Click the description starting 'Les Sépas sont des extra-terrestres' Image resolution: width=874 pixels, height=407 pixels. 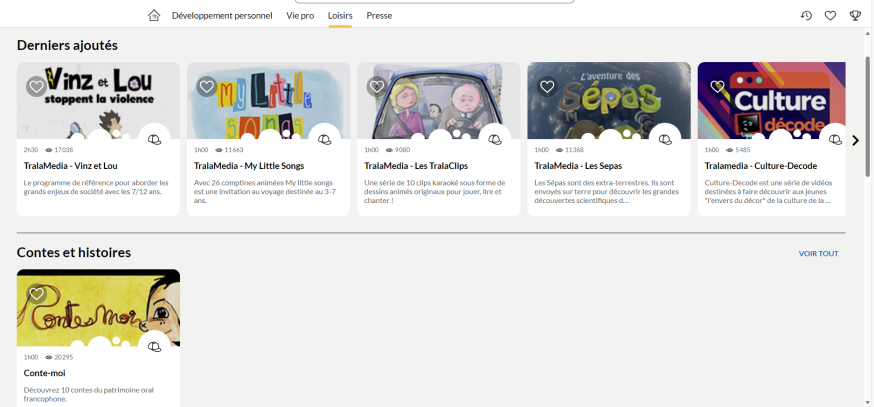pyautogui.click(x=606, y=191)
